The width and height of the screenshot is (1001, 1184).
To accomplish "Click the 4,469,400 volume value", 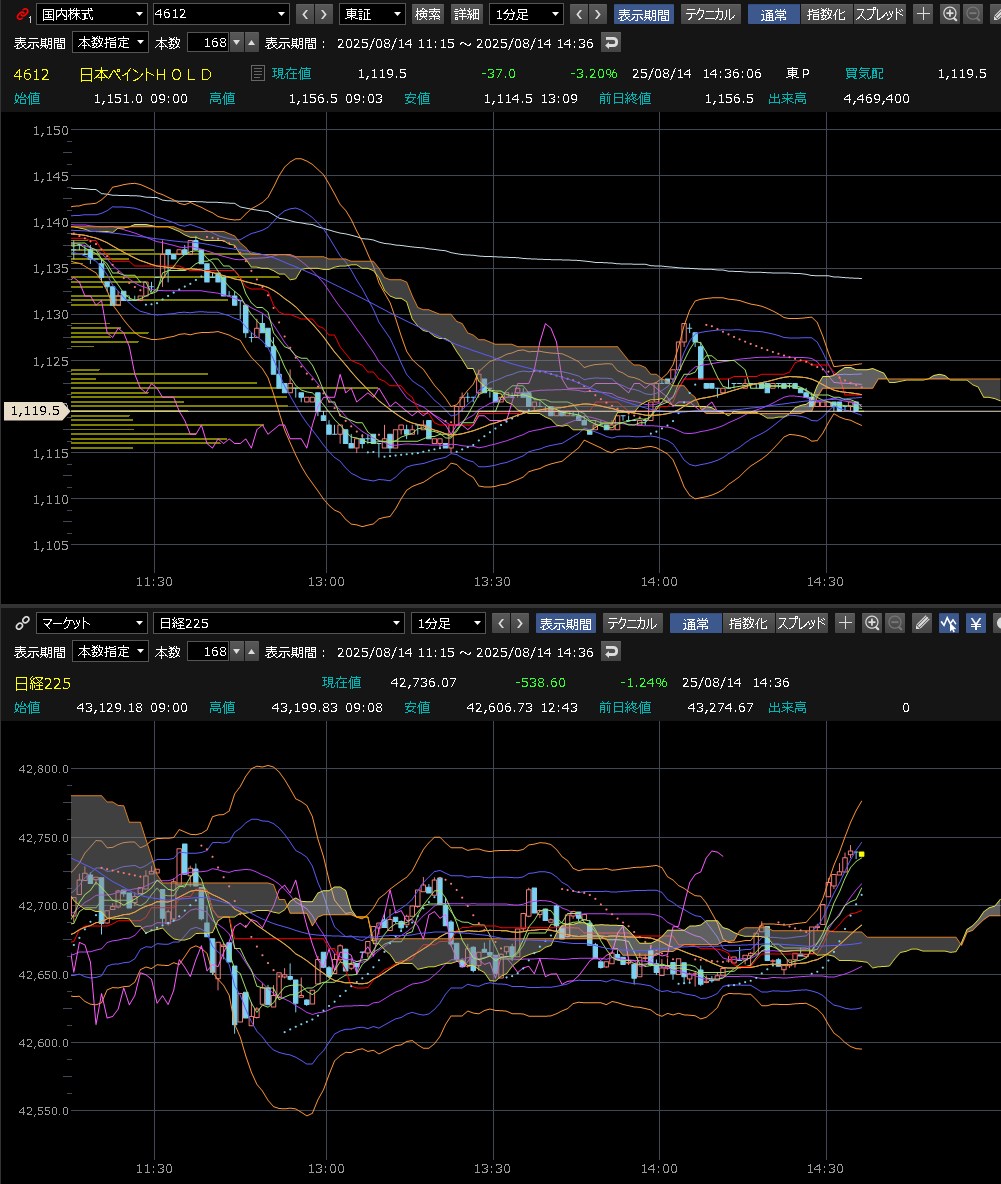I will point(876,99).
